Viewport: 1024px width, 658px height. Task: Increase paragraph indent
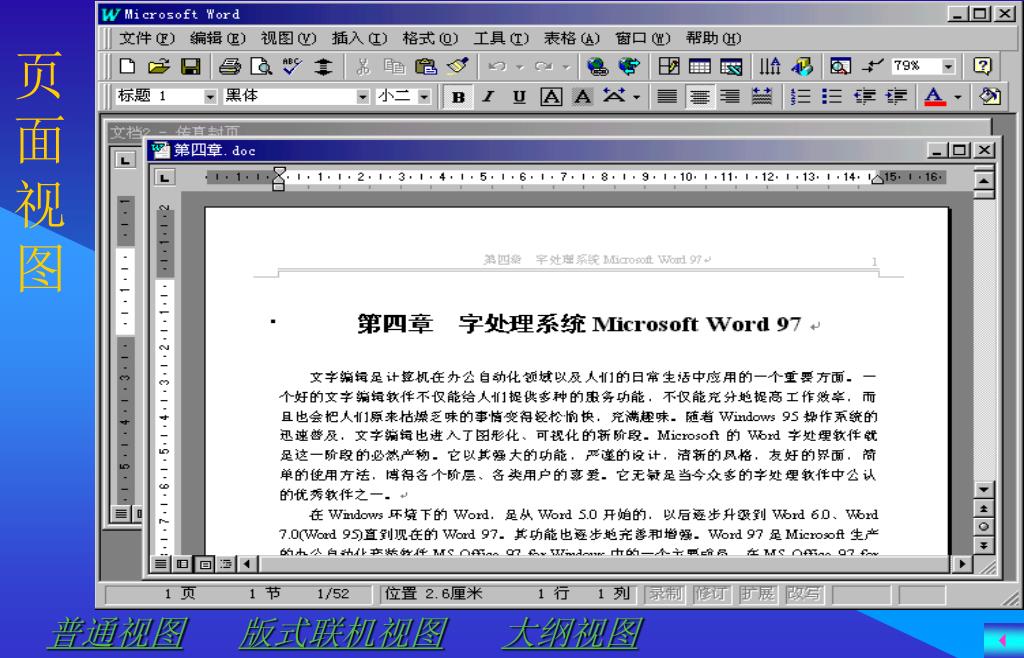point(896,97)
